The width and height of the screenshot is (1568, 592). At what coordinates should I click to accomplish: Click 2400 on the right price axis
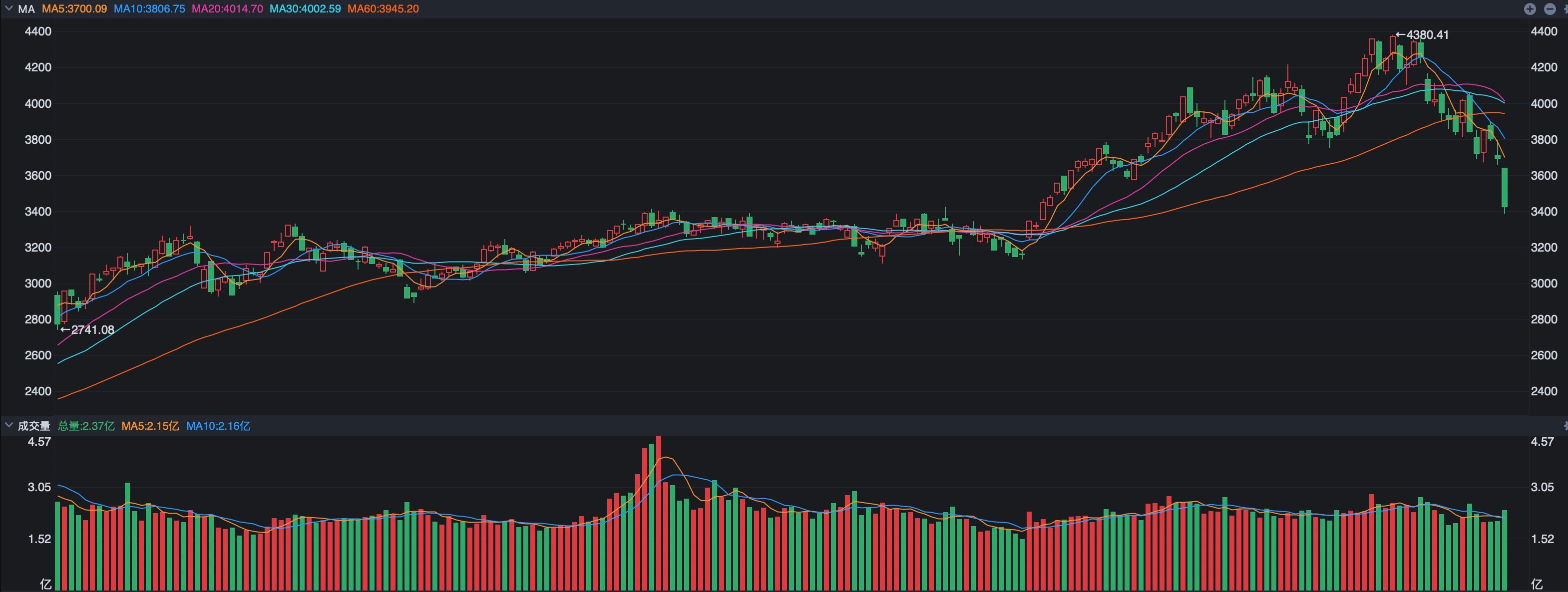[1544, 391]
